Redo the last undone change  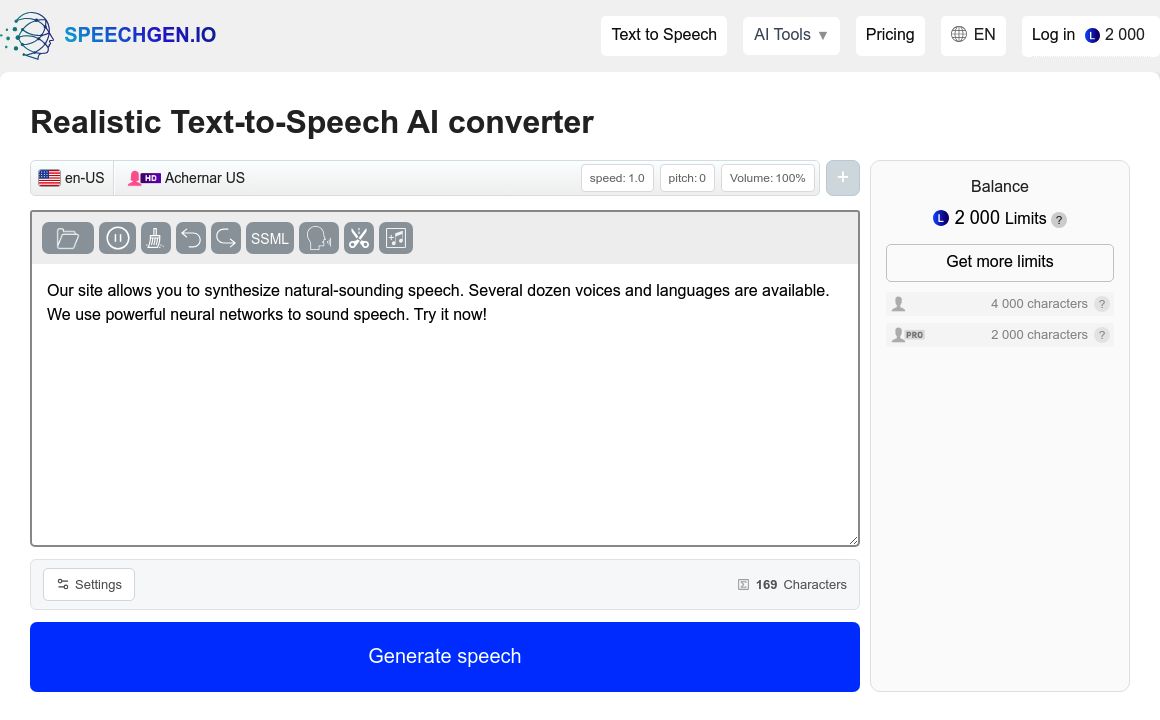(225, 238)
